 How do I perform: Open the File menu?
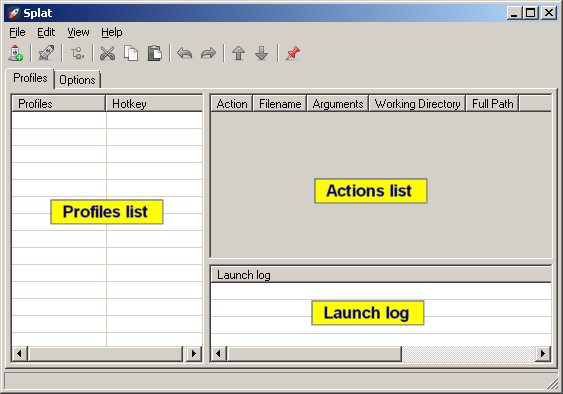pyautogui.click(x=17, y=32)
